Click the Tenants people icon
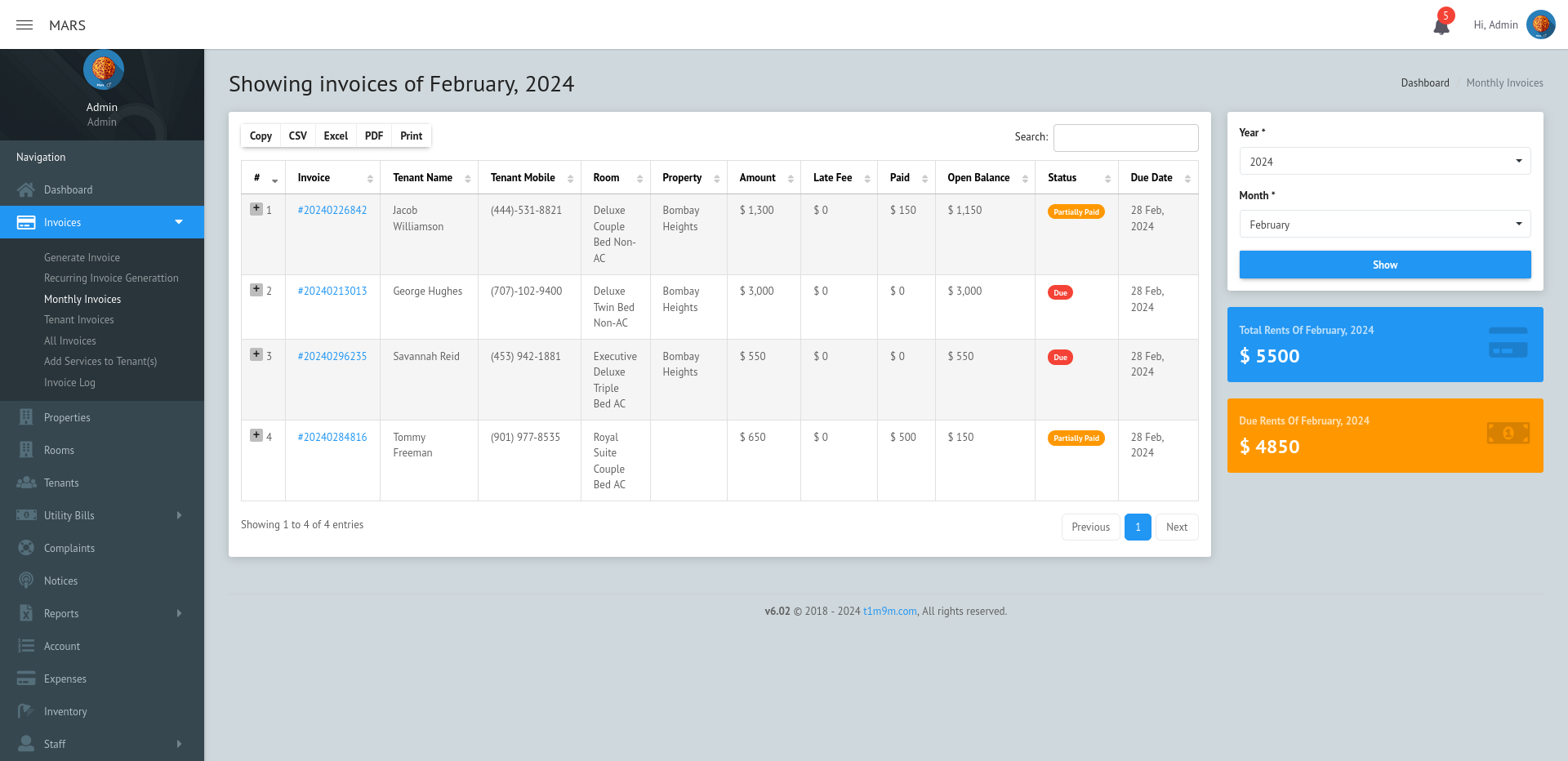This screenshot has width=1568, height=761. tap(26, 483)
